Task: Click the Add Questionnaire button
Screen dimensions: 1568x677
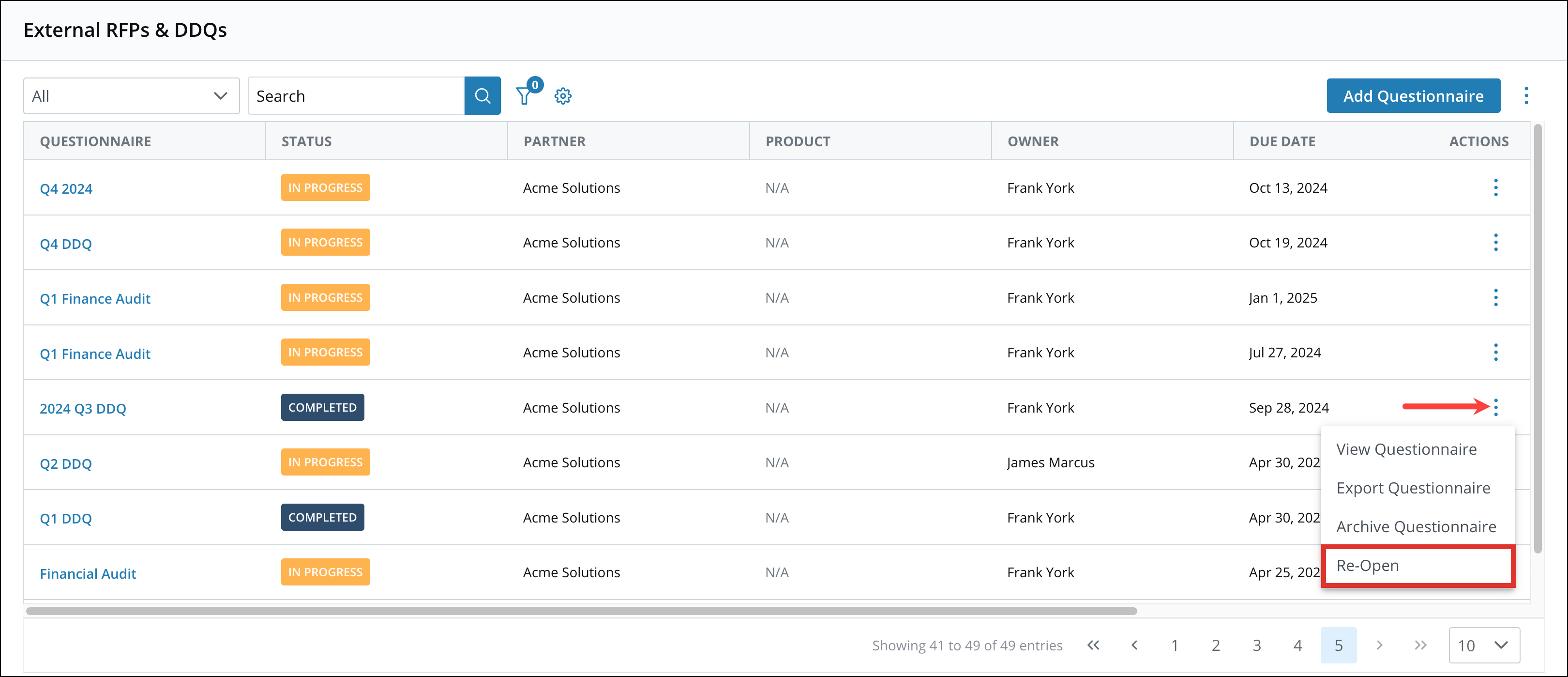Action: pos(1413,96)
